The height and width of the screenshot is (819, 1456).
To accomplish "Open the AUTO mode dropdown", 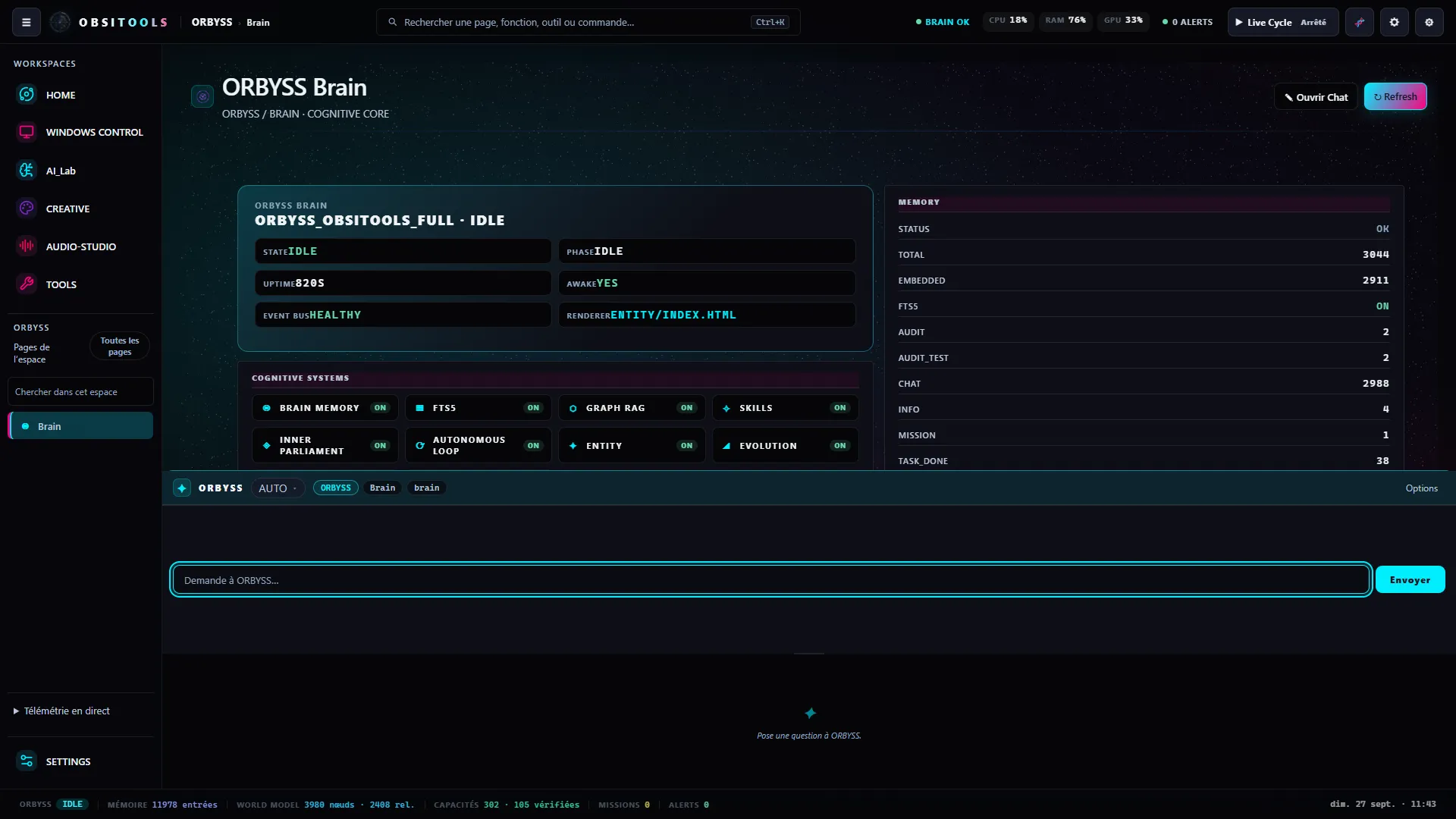I will pyautogui.click(x=278, y=488).
